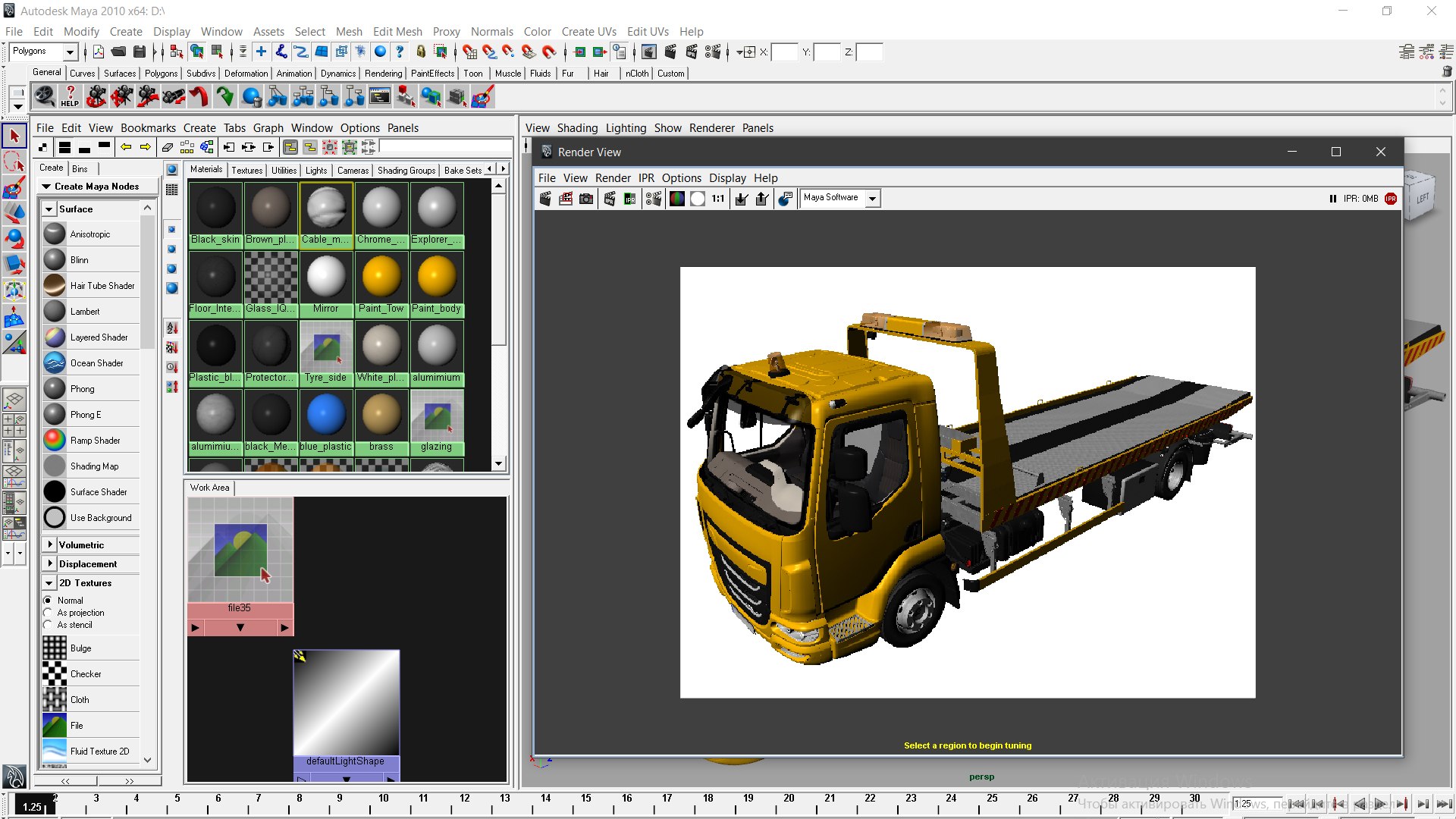Click the HELP icon on the shelf

(x=70, y=96)
